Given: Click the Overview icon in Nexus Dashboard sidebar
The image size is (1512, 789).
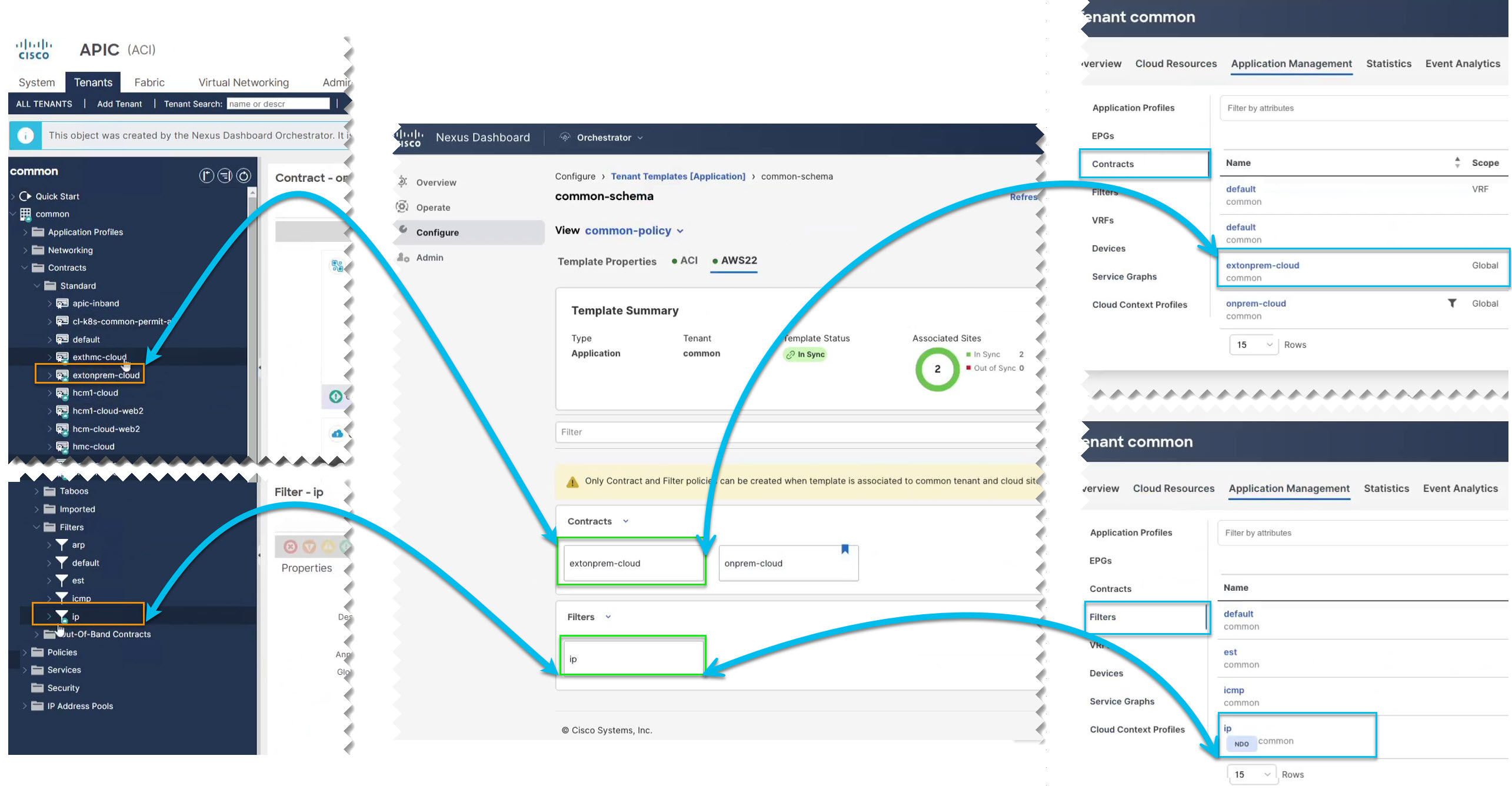Looking at the screenshot, I should (x=402, y=182).
